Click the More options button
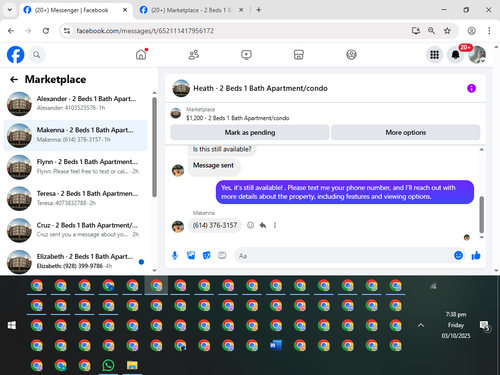500x375 pixels. tap(406, 132)
